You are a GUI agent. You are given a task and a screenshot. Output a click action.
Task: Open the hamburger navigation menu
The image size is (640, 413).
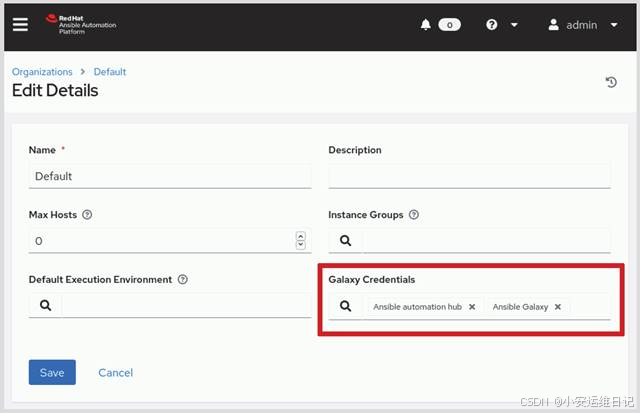point(20,25)
